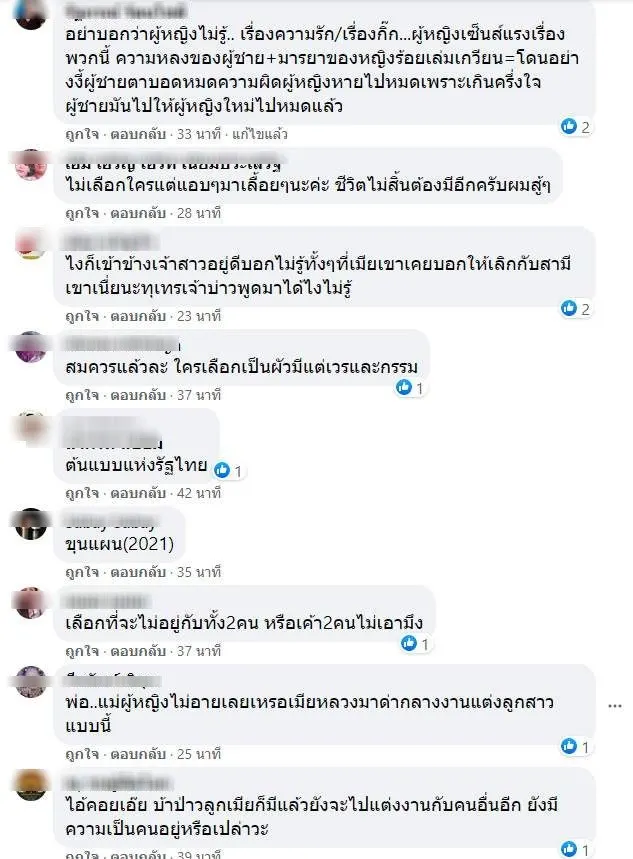Click like icon on เลือกที่จะไม่อยู่กับทั้ง2คน comment

pos(409,643)
